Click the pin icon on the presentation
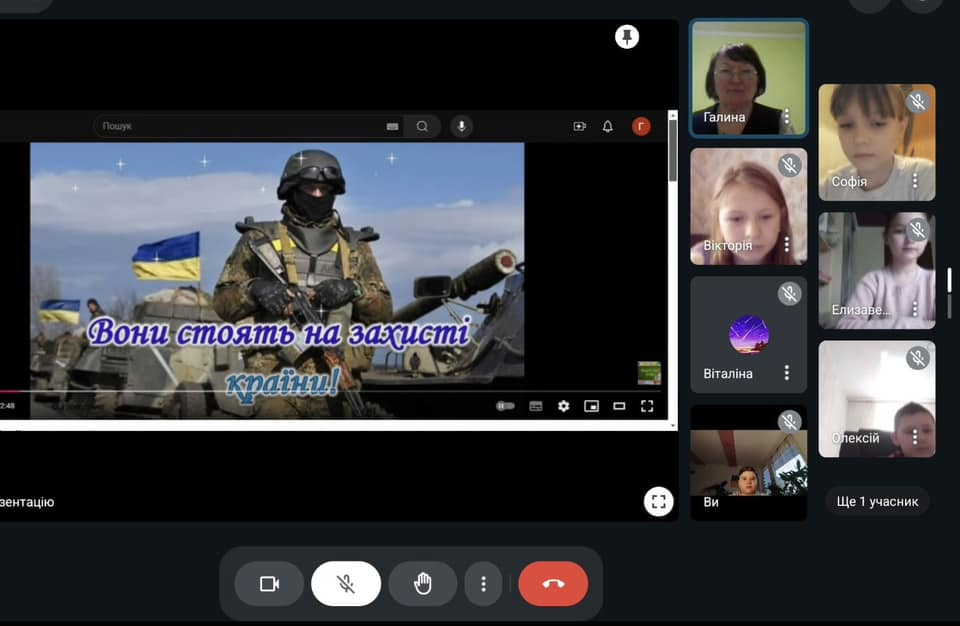 (627, 37)
